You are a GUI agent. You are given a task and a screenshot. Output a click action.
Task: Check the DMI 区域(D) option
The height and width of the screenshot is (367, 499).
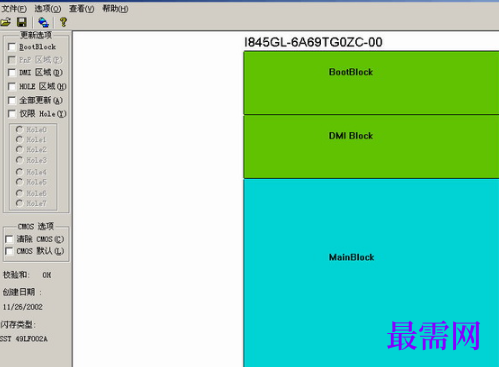tap(12, 72)
